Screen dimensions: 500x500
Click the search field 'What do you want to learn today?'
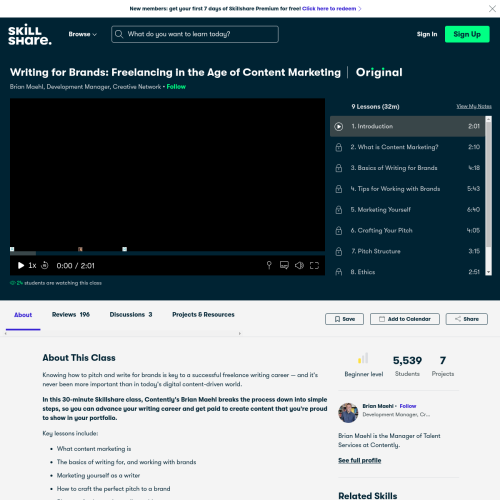tap(195, 34)
